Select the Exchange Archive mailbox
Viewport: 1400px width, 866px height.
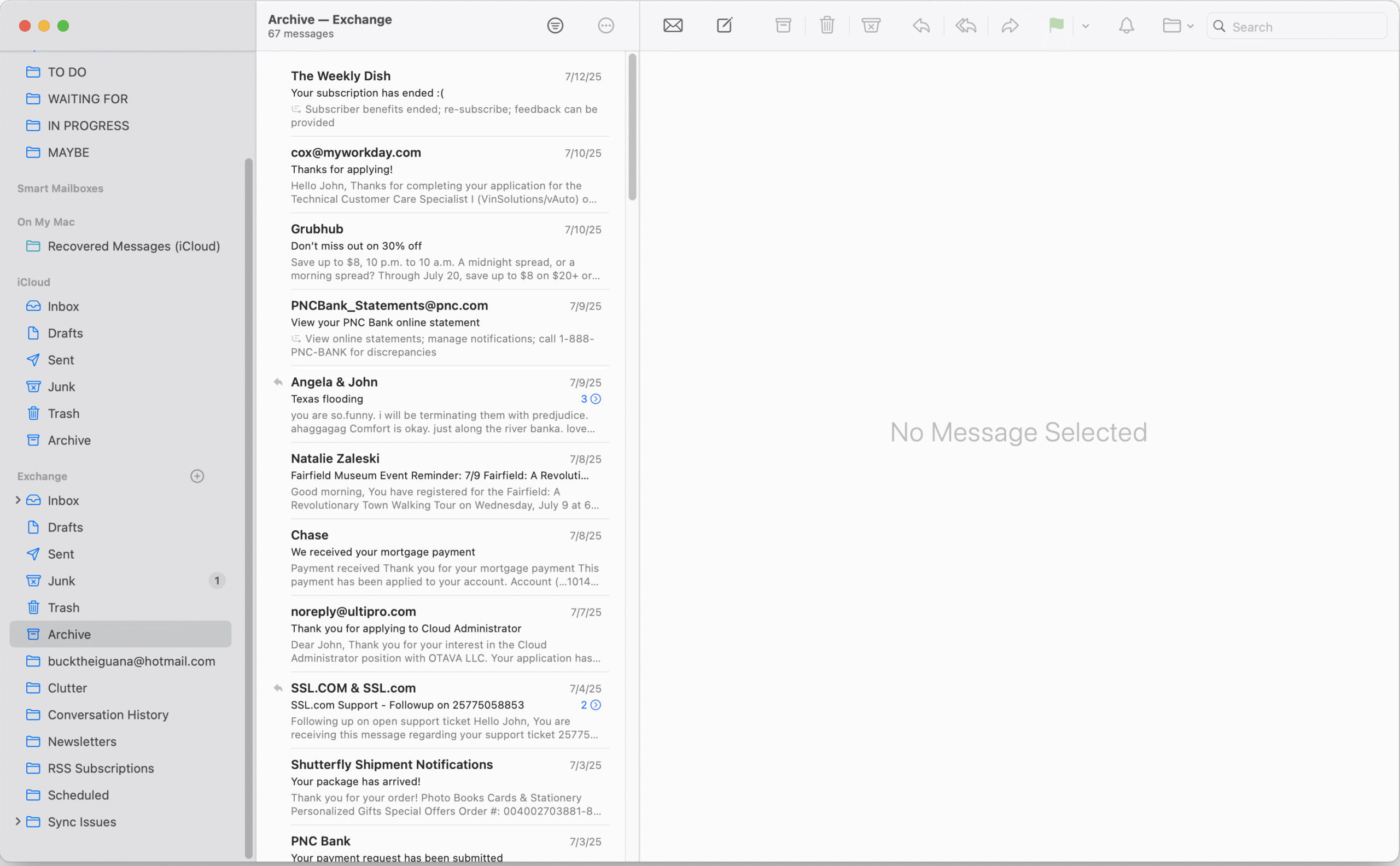[120, 634]
